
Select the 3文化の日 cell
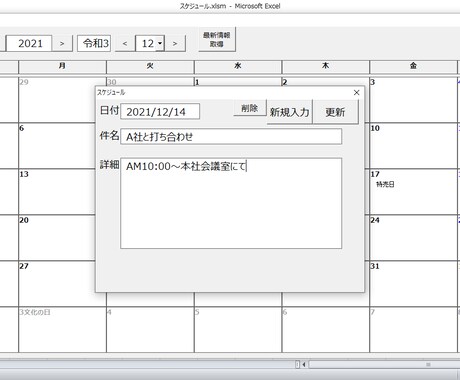tap(62, 330)
